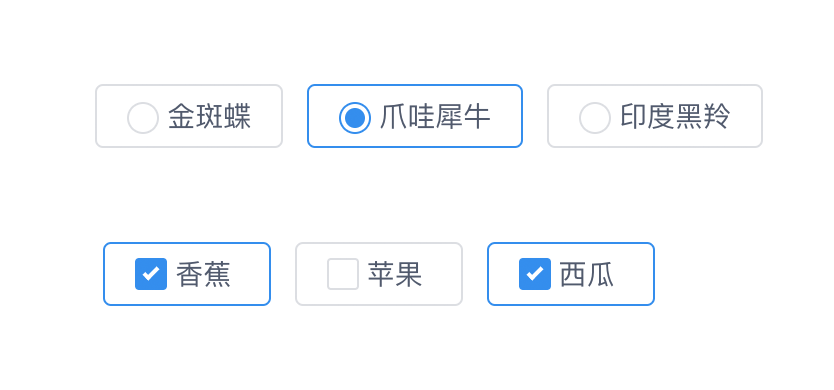Toggle the gray-bordered 苹果 option box
This screenshot has width=834, height=390.
379,274
